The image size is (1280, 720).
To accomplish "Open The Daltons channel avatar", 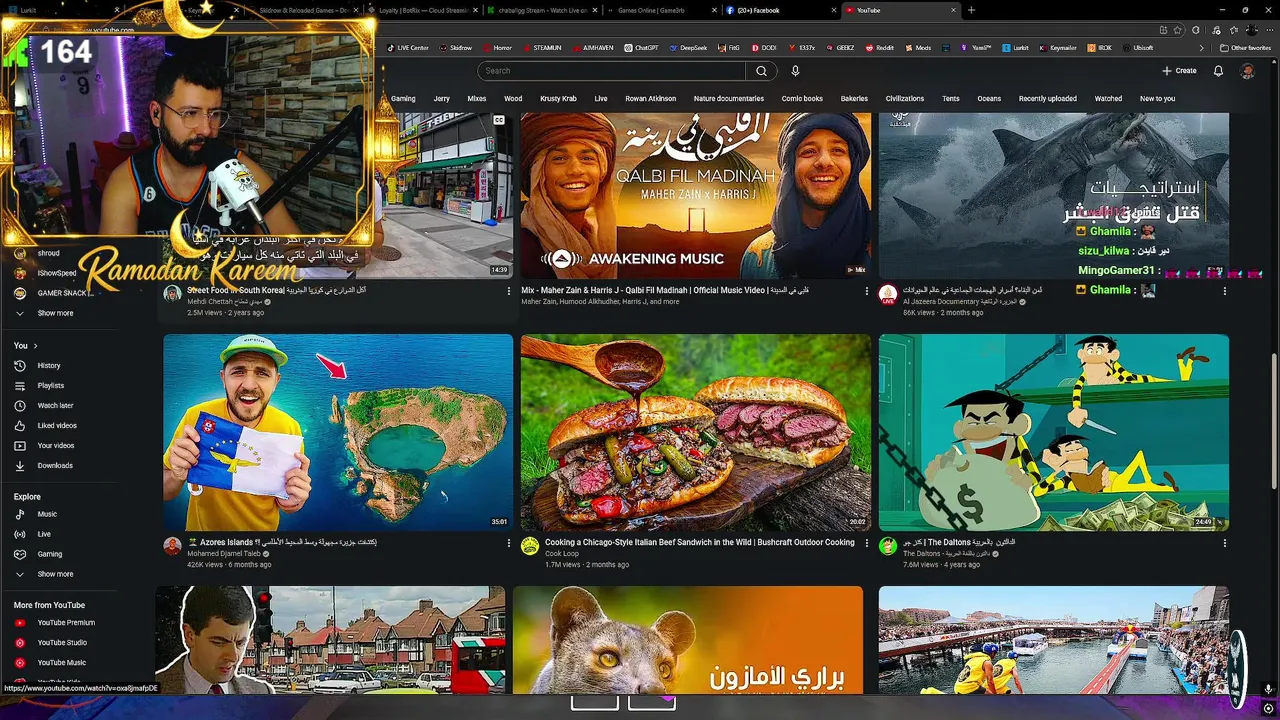I will click(x=887, y=545).
